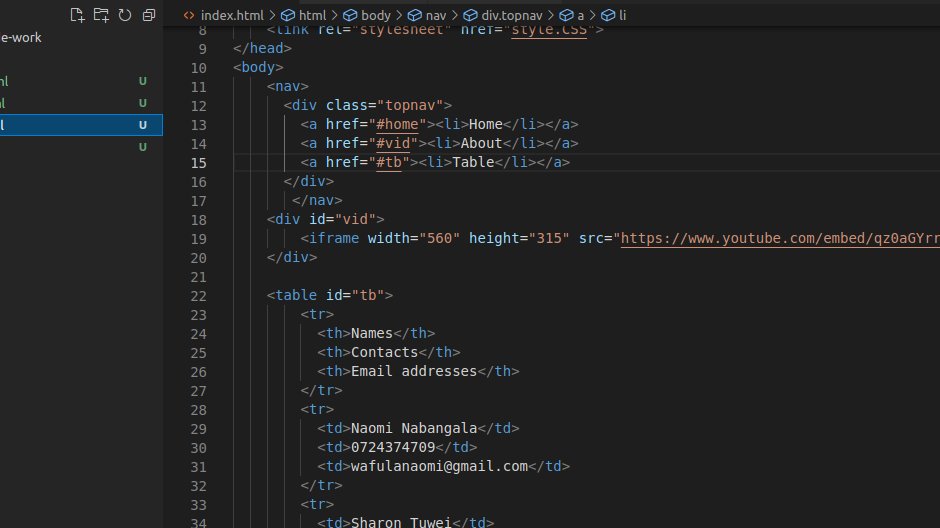Select index.html in the breadcrumb

pos(232,16)
